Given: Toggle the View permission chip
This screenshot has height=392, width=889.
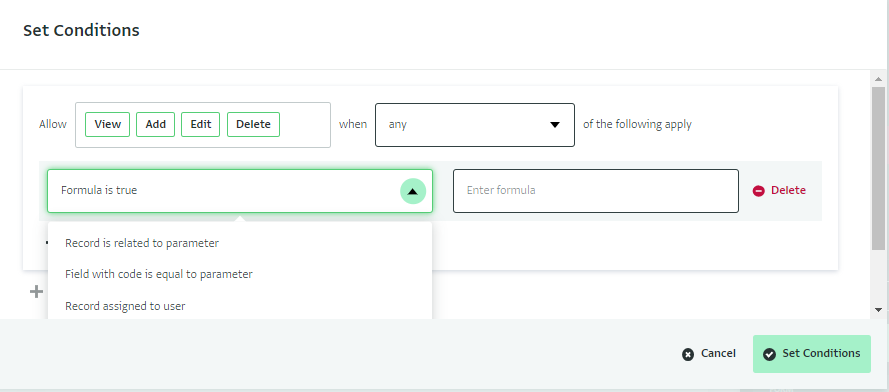Looking at the screenshot, I should point(108,124).
